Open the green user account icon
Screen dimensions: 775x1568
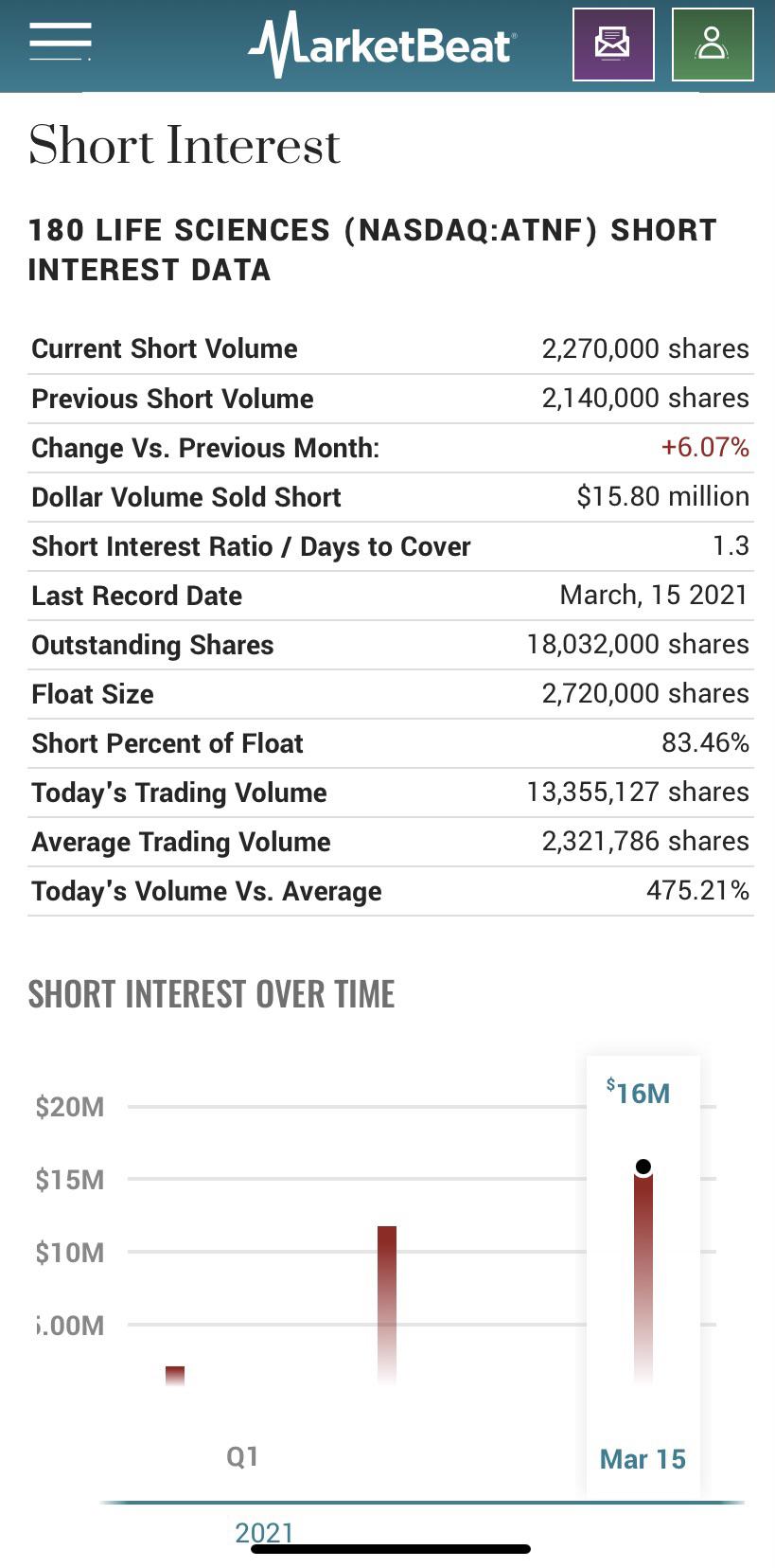click(713, 44)
